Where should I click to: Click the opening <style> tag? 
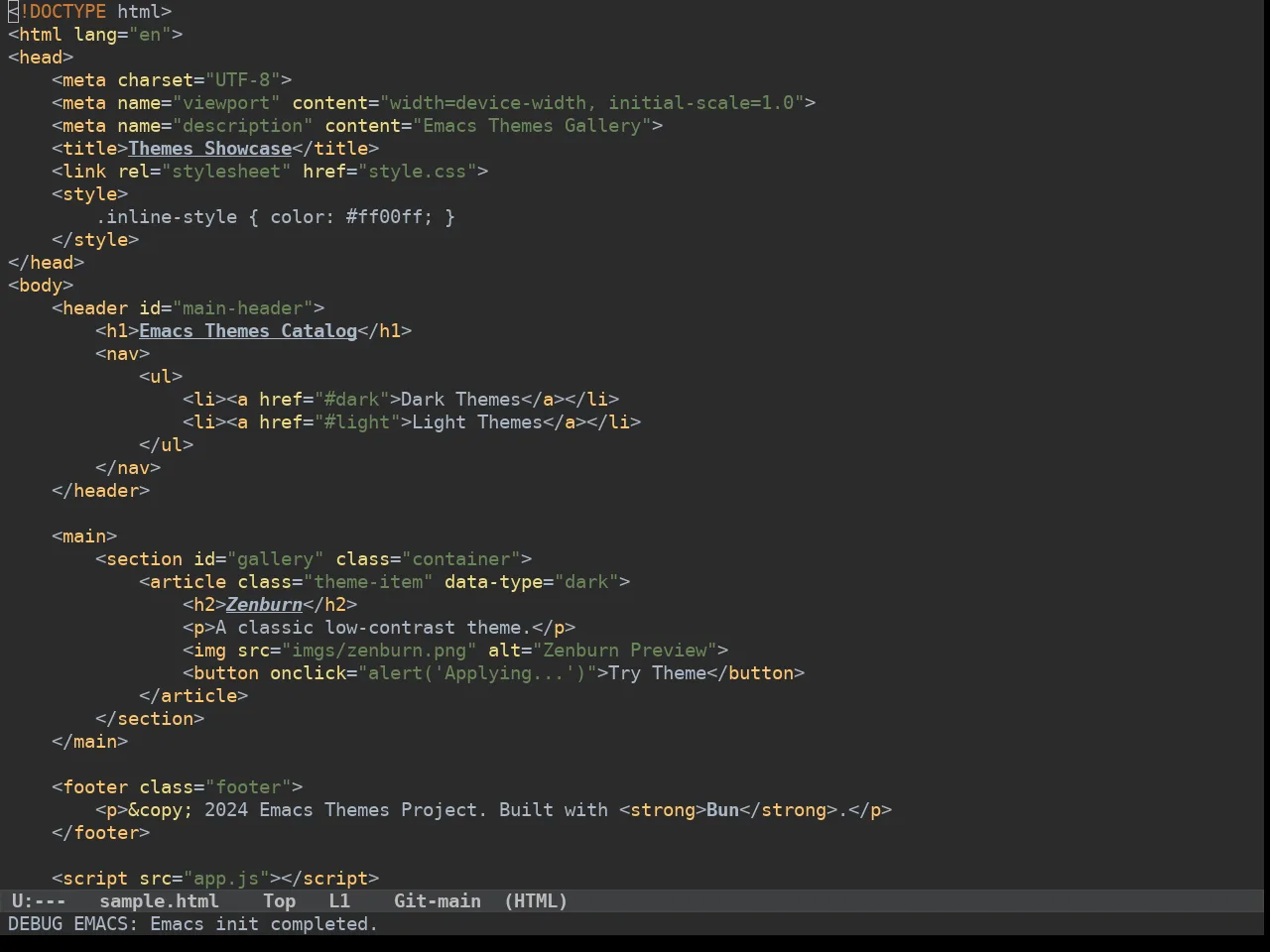tap(89, 194)
